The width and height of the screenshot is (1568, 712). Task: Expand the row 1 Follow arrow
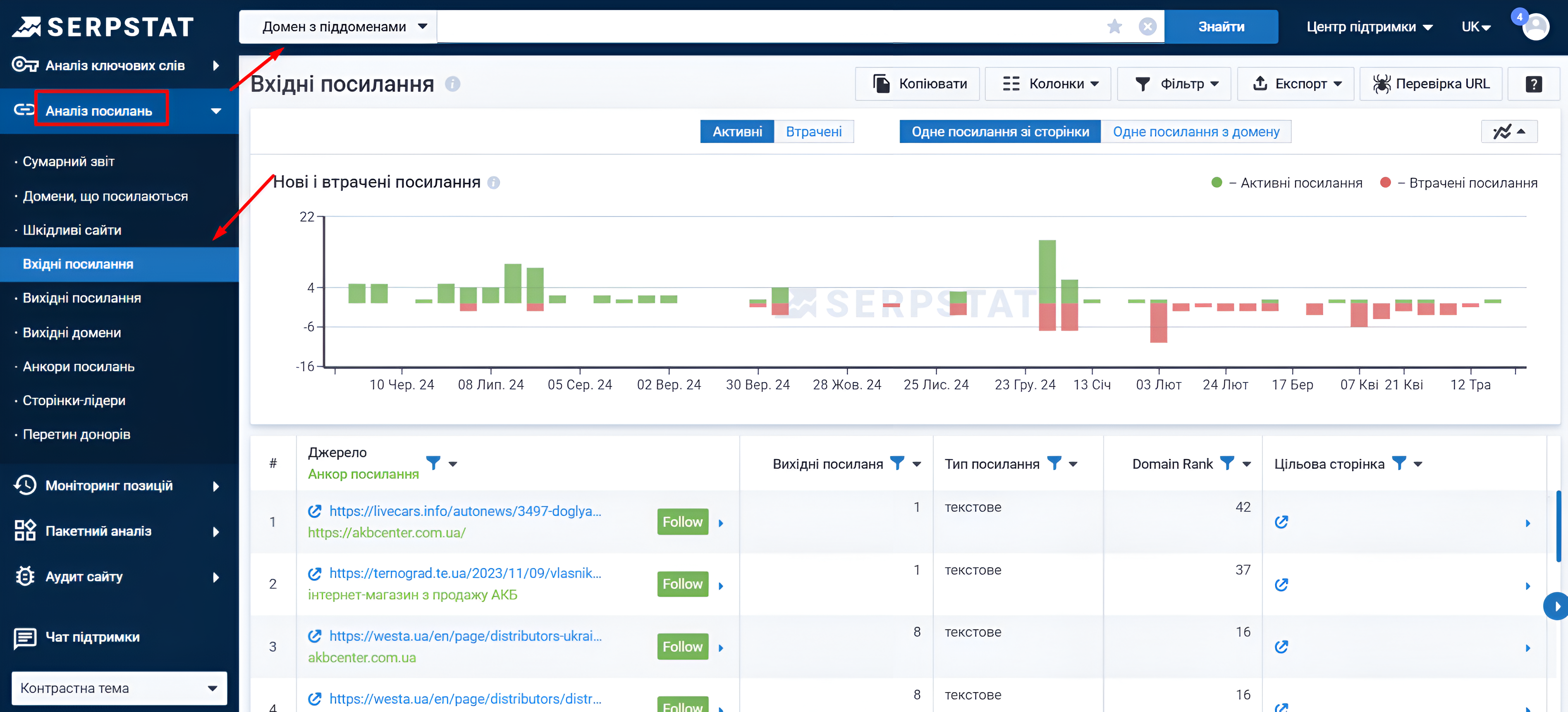pyautogui.click(x=721, y=523)
